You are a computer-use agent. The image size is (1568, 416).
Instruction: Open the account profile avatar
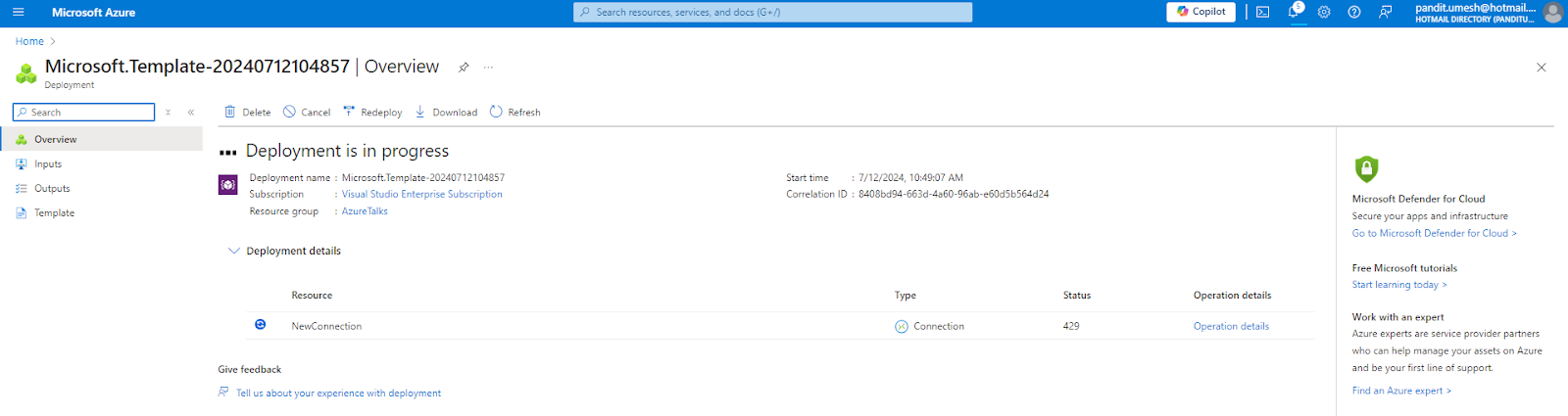(x=1553, y=12)
